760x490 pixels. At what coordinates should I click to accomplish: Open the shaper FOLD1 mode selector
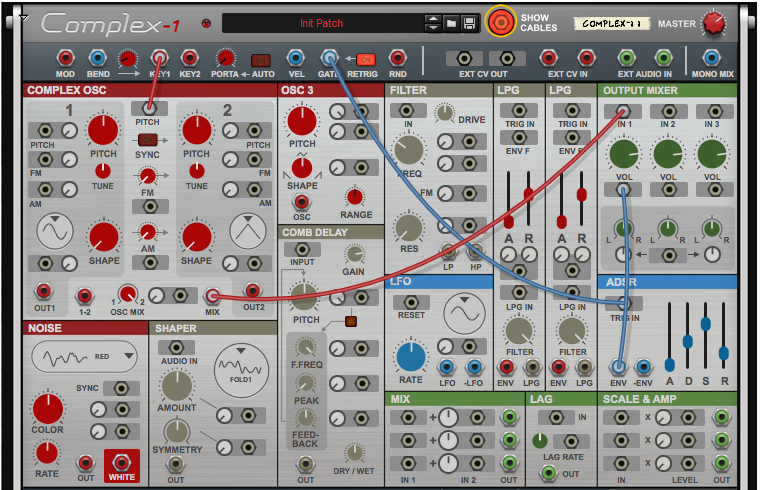coord(241,371)
